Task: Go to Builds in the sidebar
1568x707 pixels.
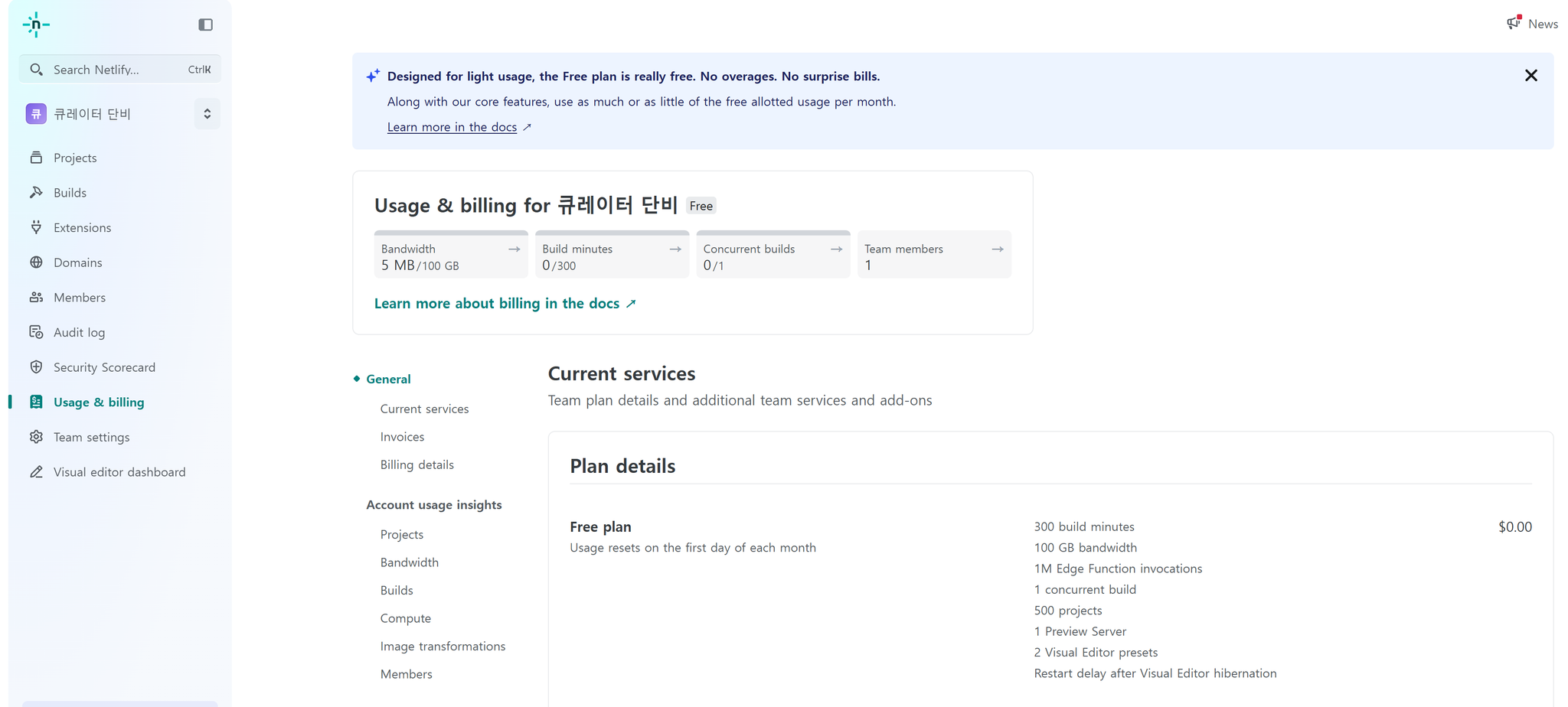Action: tap(70, 193)
